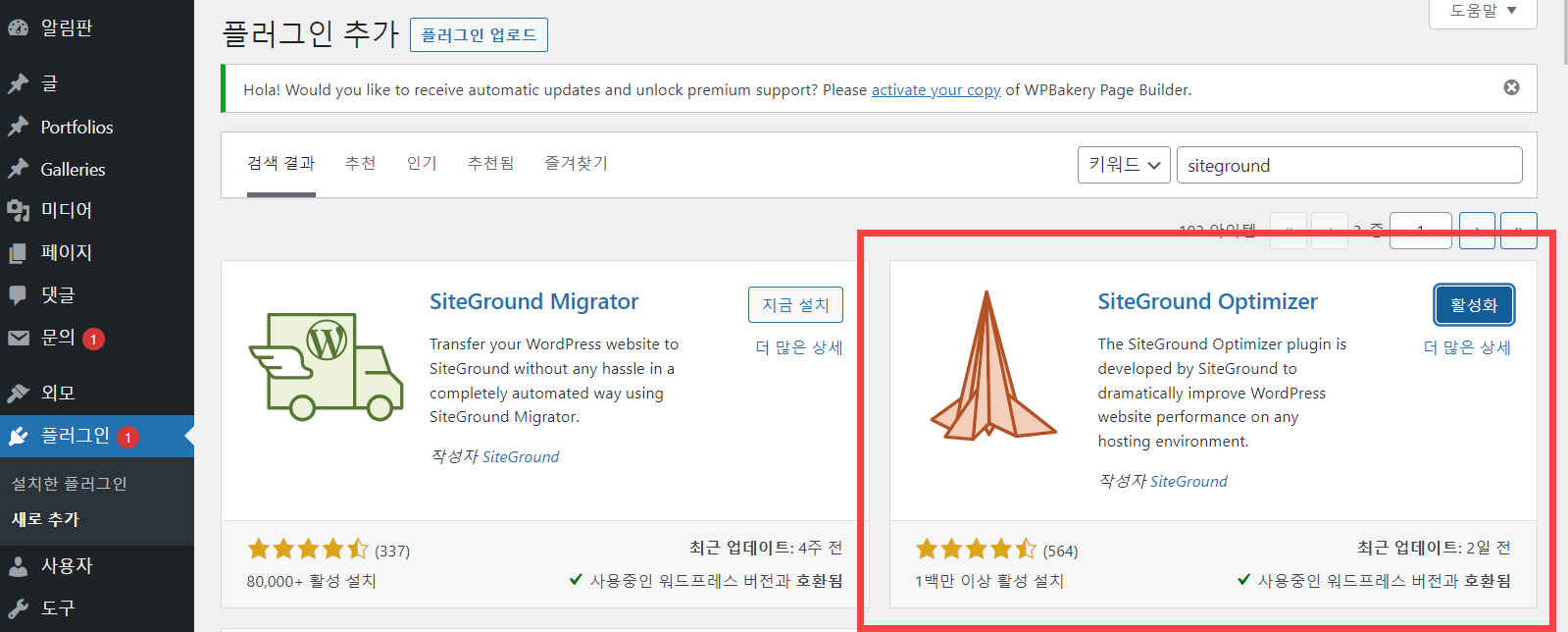Click the 최근 업데이트: 2일 전 text
This screenshot has width=1568, height=632.
click(x=1435, y=548)
